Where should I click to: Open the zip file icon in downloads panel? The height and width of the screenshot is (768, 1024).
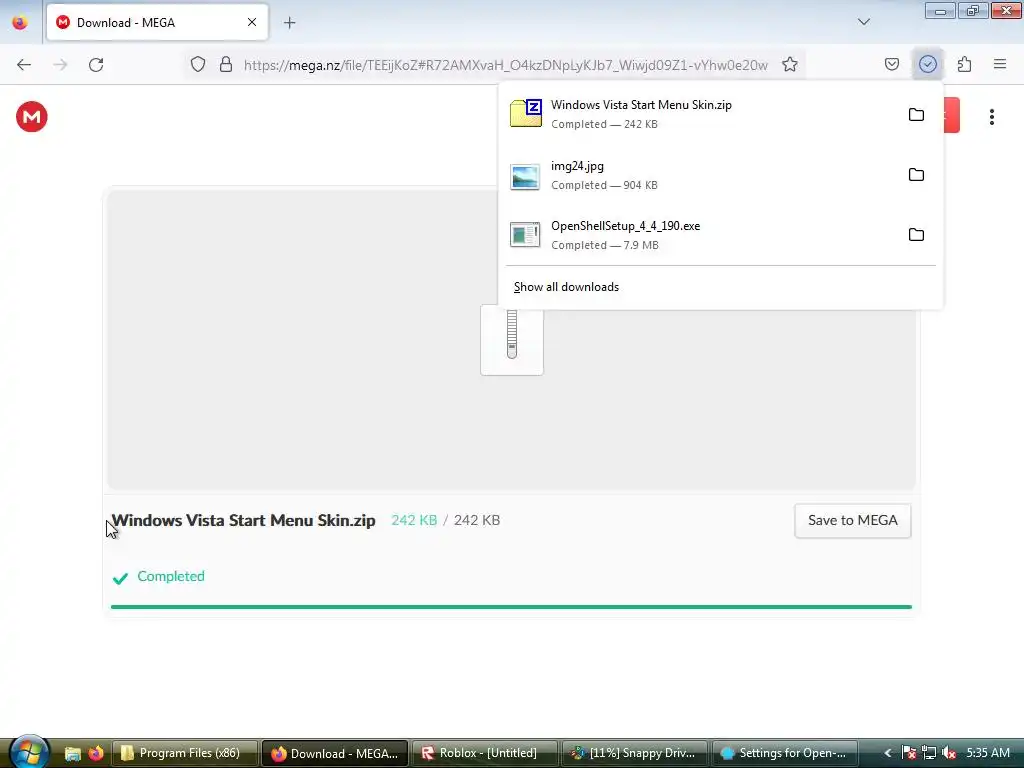526,113
